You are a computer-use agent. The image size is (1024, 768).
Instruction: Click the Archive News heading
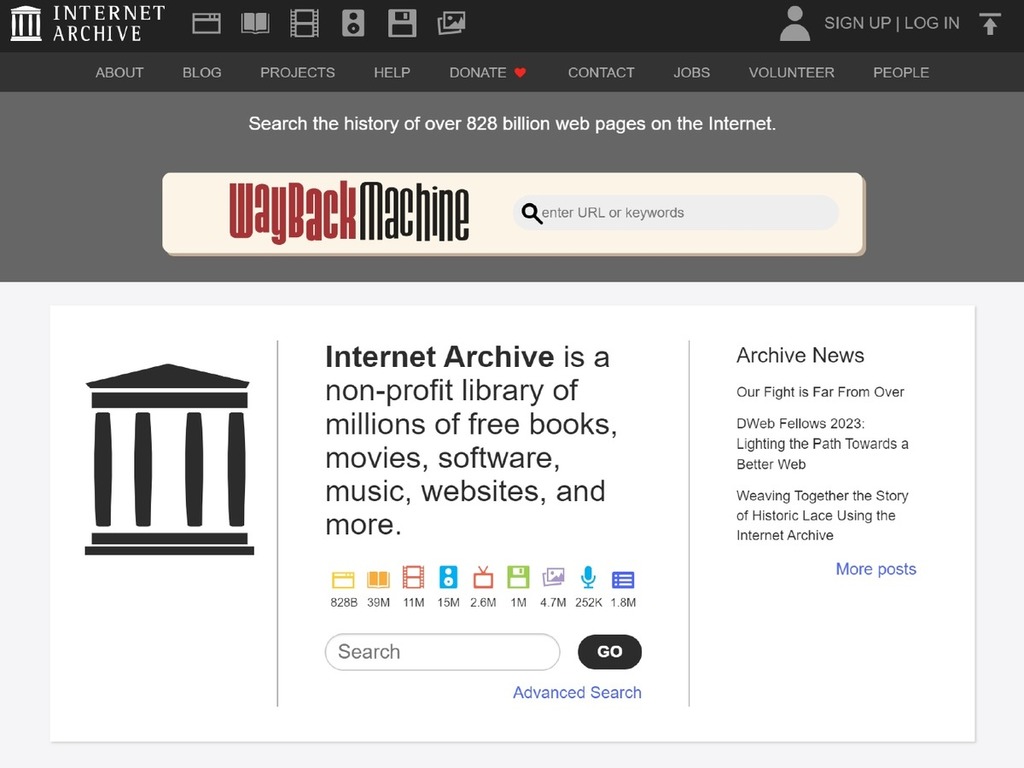coord(800,355)
